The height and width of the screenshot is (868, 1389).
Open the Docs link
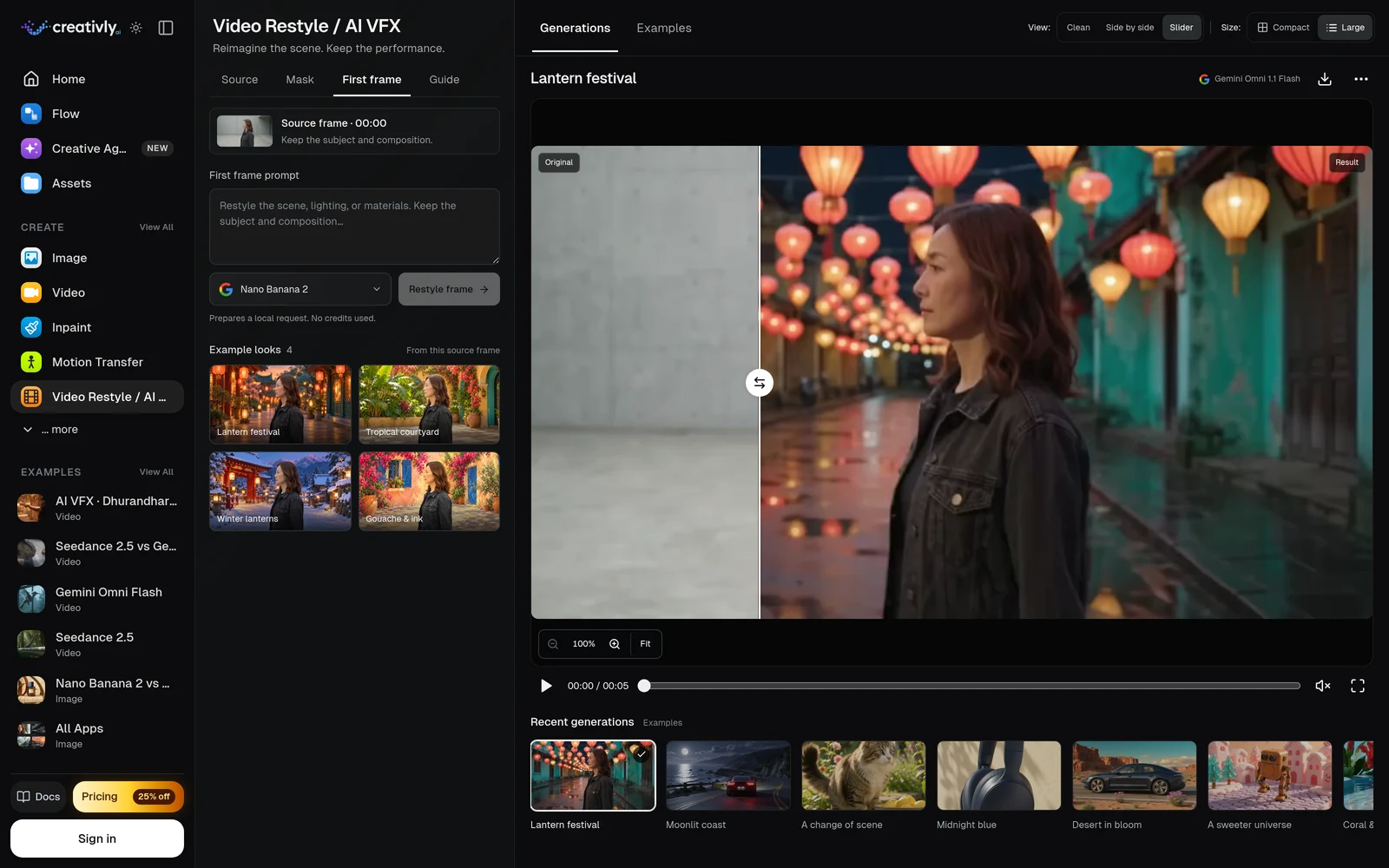tap(38, 797)
